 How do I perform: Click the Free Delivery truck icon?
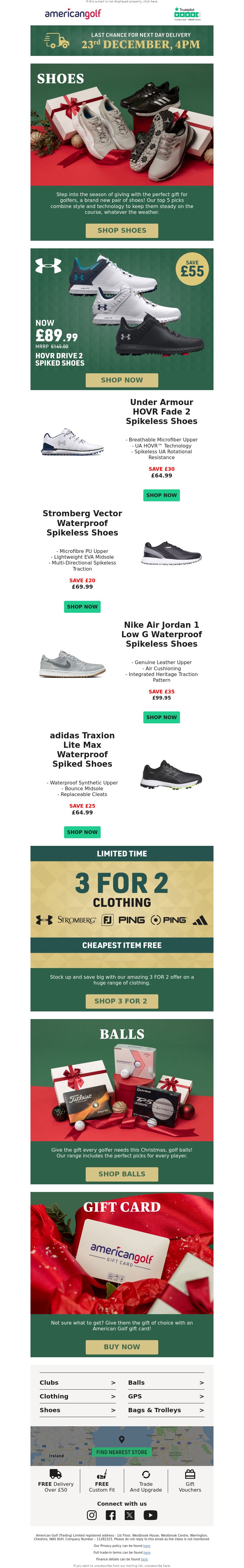(56, 1474)
